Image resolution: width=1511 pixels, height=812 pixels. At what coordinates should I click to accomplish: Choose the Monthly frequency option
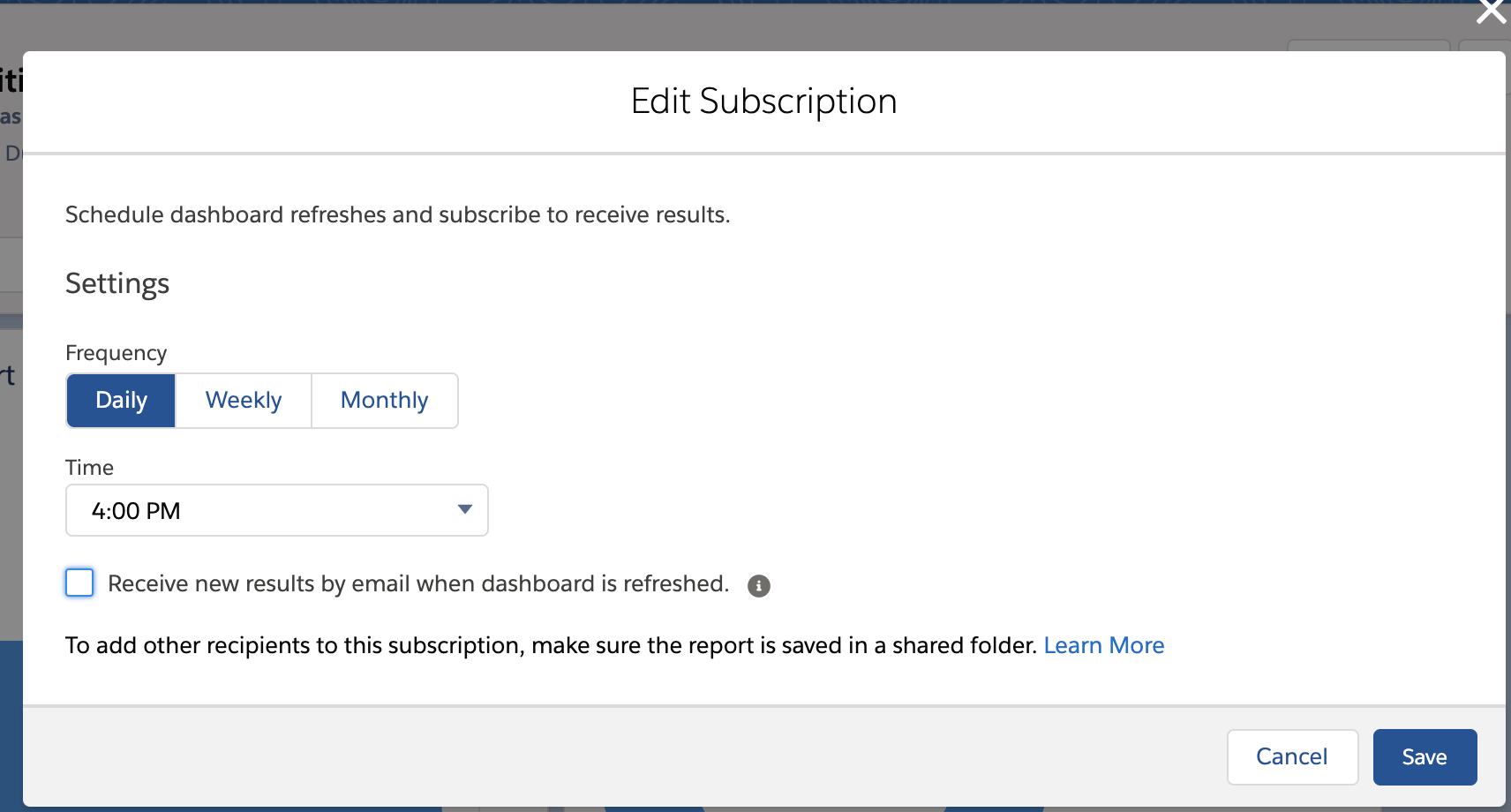[x=384, y=401]
